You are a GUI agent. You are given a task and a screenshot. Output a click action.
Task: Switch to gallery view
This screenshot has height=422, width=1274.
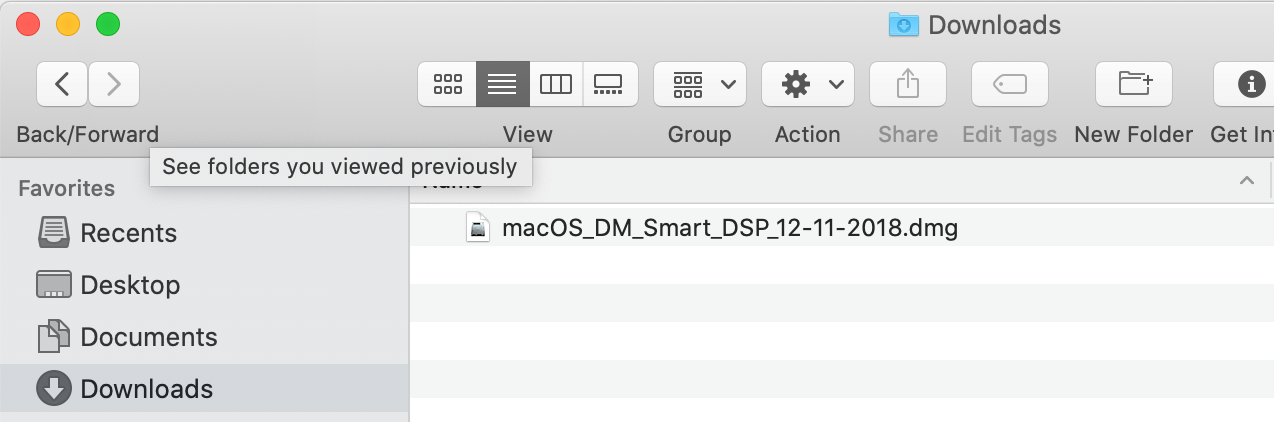tap(609, 84)
